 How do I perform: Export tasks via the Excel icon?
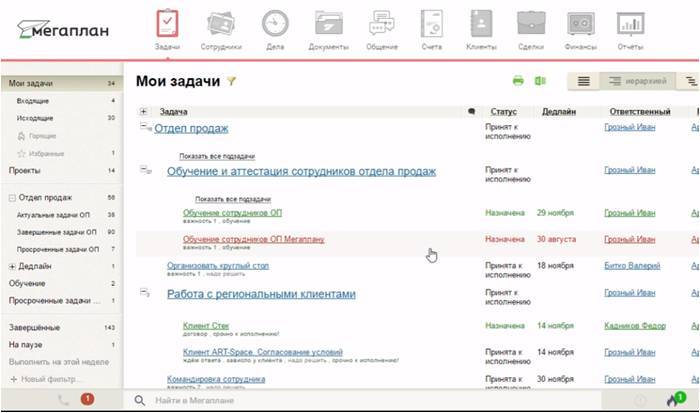click(540, 81)
